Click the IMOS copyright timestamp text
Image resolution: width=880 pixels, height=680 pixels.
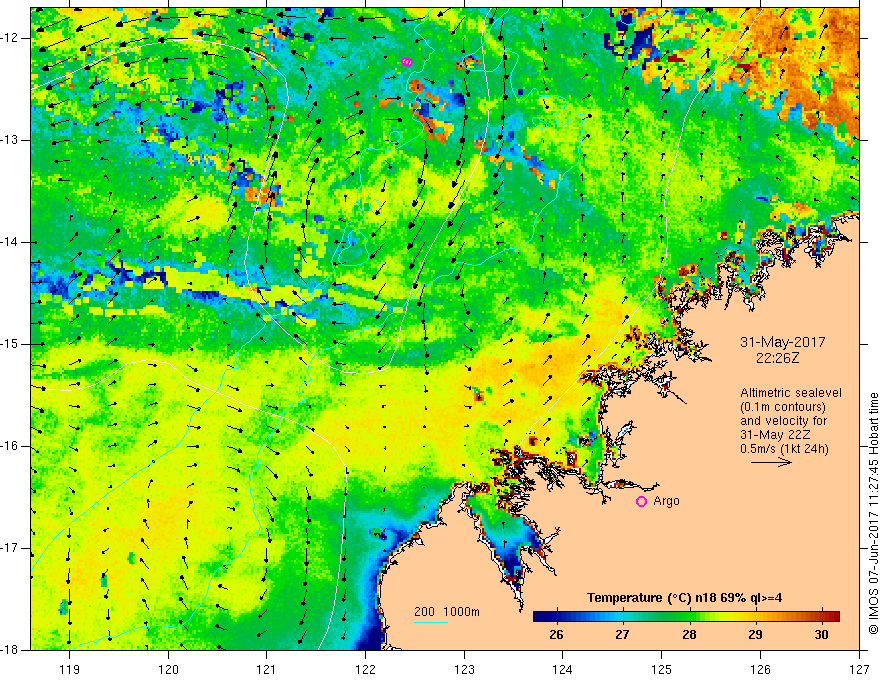(873, 513)
